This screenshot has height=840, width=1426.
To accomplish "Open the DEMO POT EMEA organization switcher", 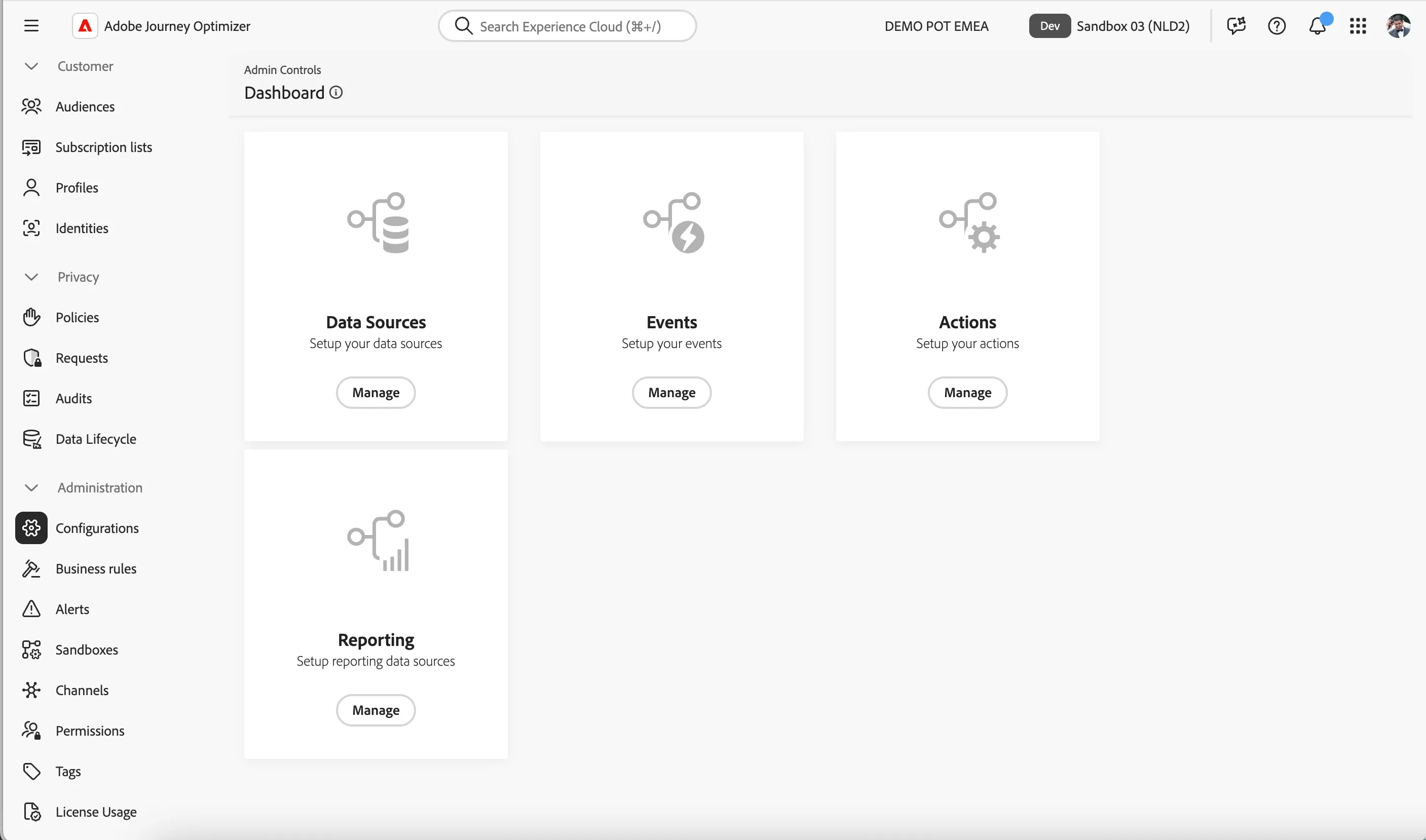I will (x=936, y=26).
